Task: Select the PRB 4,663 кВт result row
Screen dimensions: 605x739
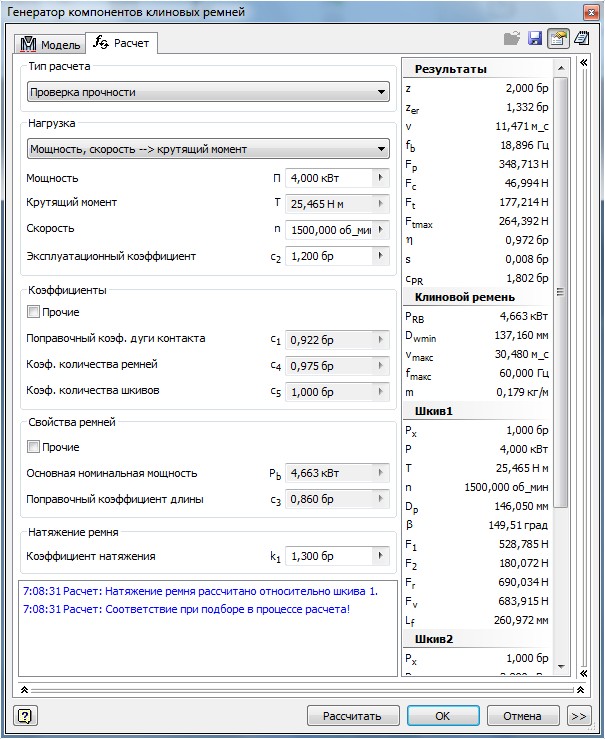Action: click(477, 316)
